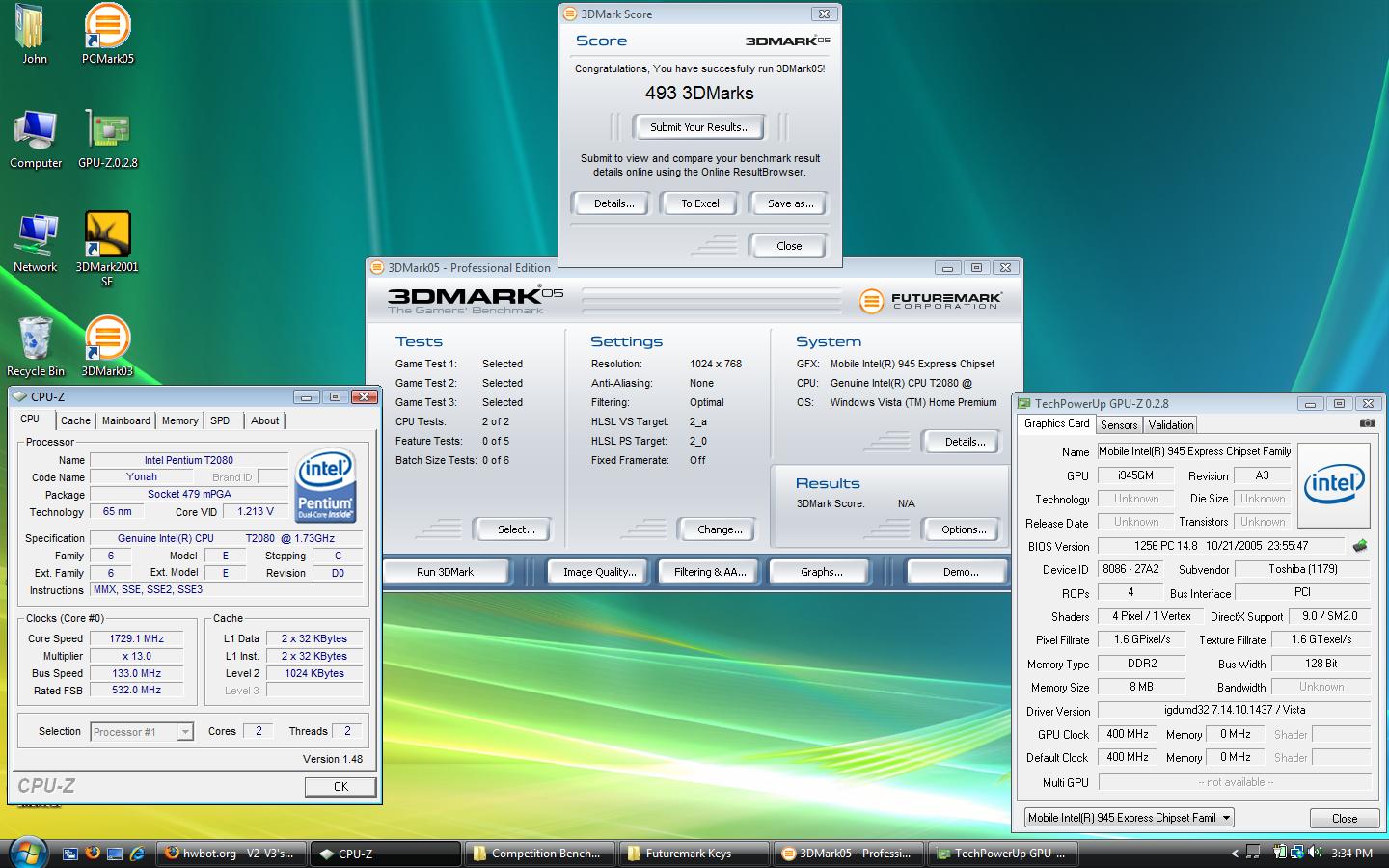Switch to GPU-Z Validation tab
The image size is (1389, 868).
1171,425
